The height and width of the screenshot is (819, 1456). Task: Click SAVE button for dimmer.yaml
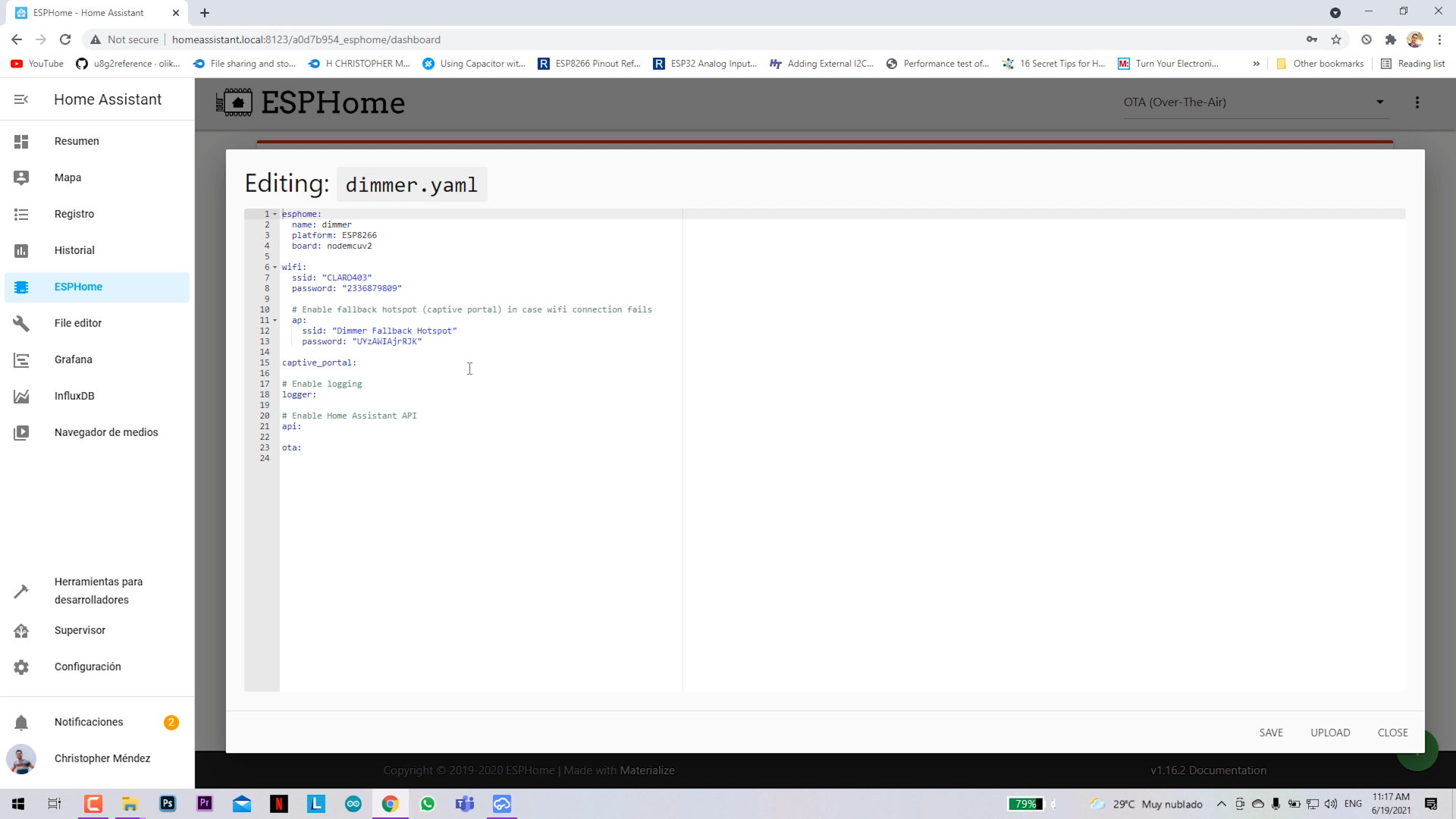pyautogui.click(x=1271, y=732)
